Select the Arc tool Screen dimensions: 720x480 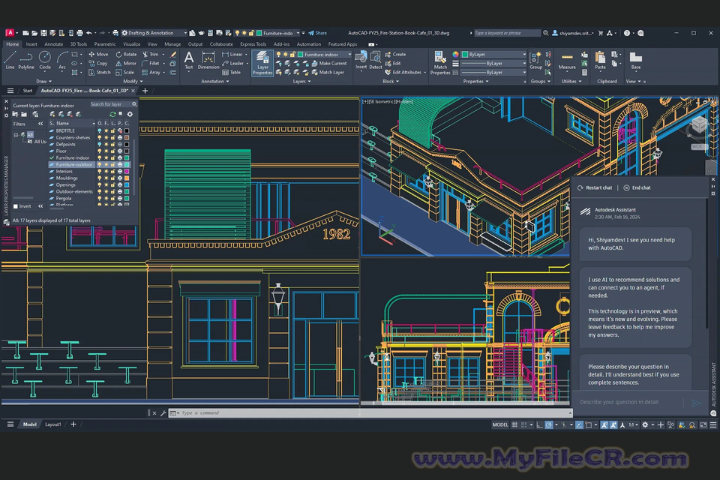(x=62, y=61)
